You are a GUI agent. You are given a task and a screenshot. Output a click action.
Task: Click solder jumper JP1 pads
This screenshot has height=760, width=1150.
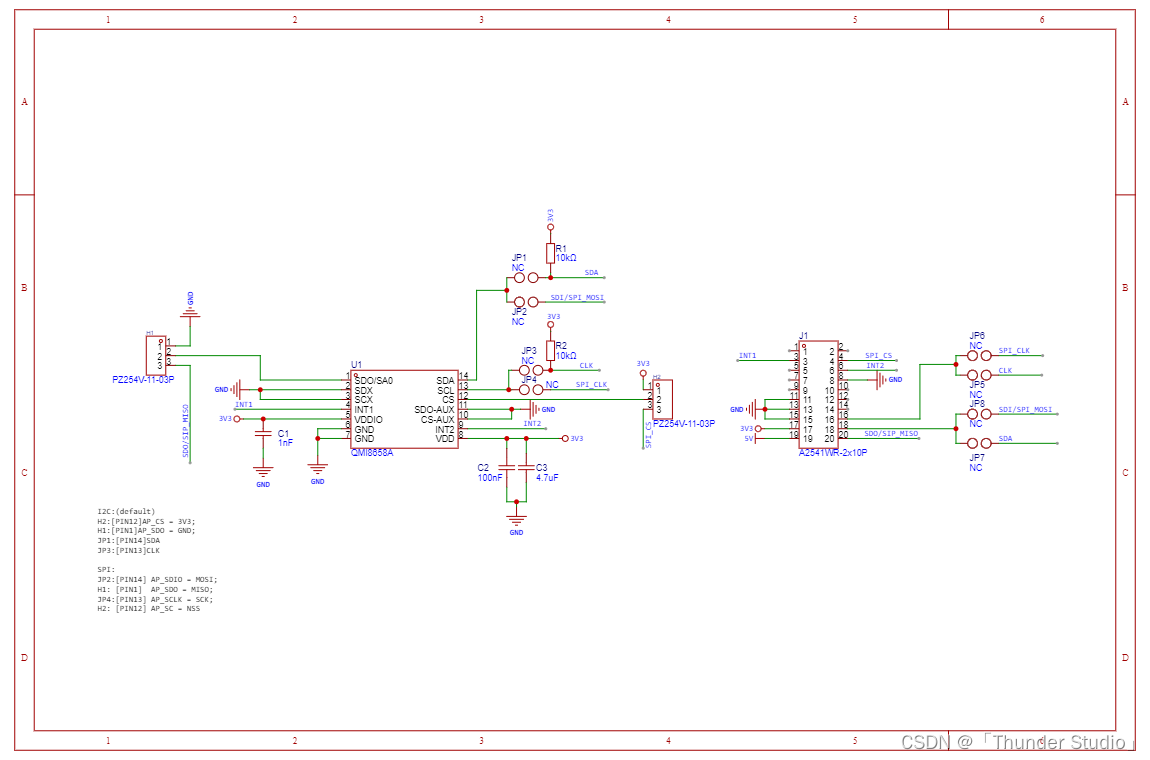[x=526, y=278]
